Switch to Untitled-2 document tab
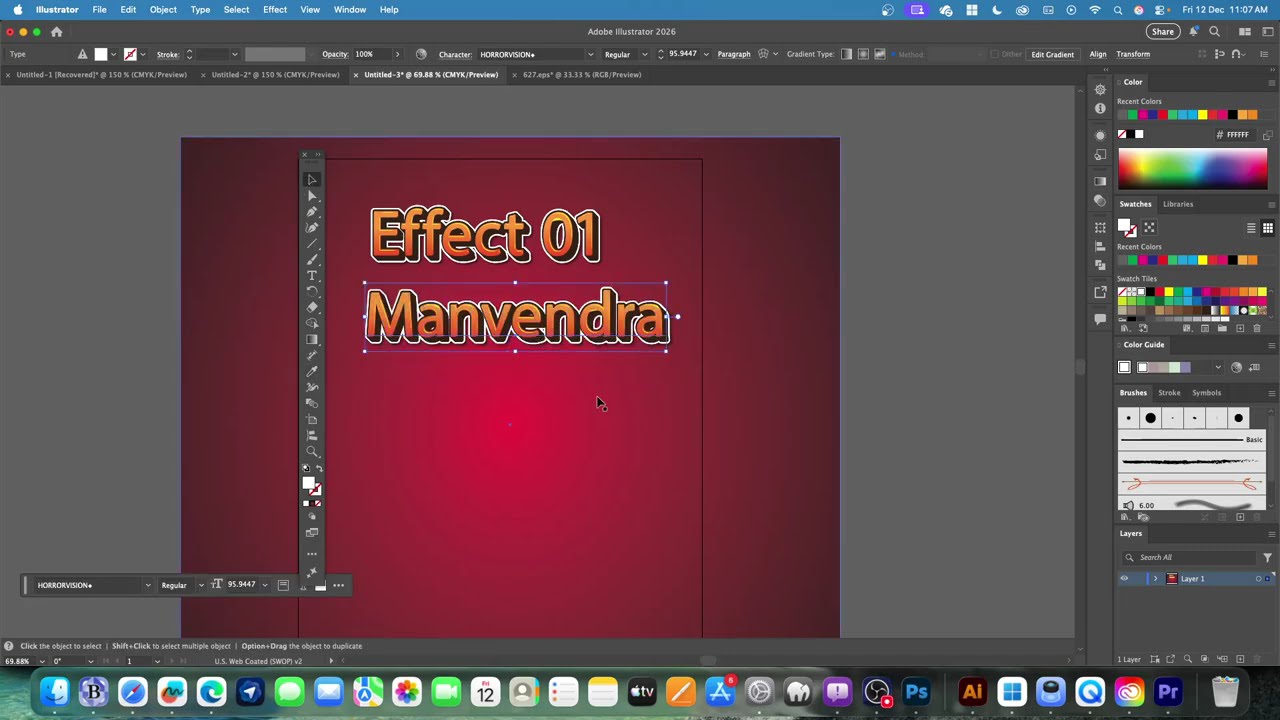The image size is (1280, 720). (x=275, y=75)
